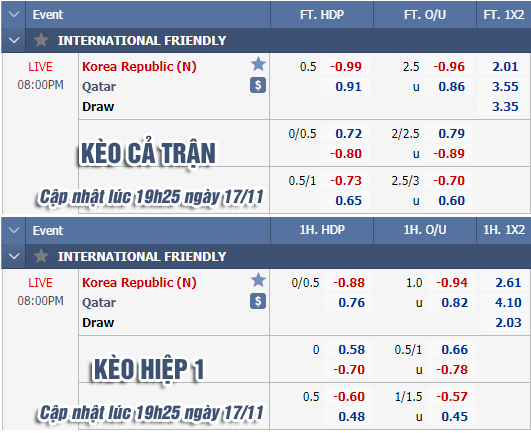531x433 pixels.
Task: Select FT 0.5/1 handicap odds -0.73
Action: point(346,180)
